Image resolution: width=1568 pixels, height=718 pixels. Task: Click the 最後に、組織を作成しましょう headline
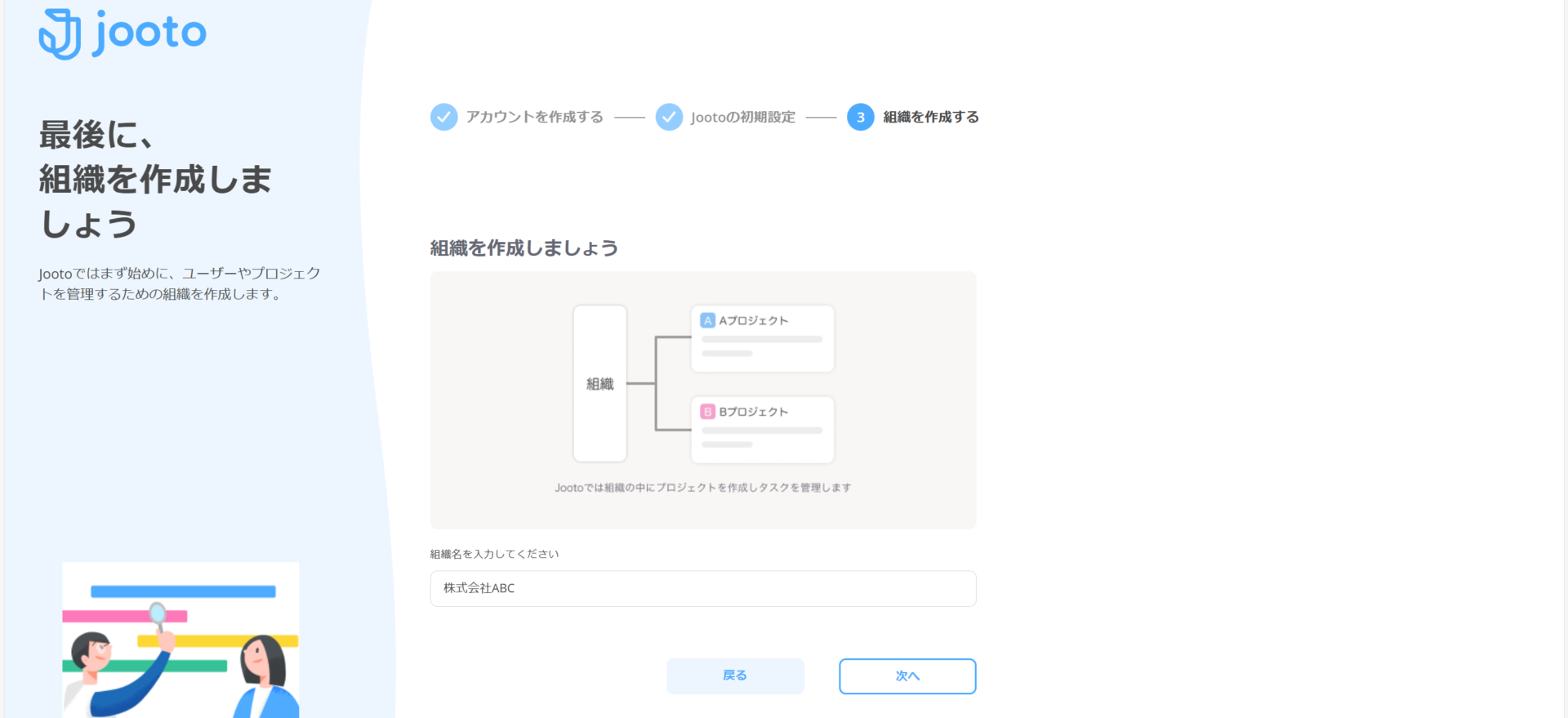pyautogui.click(x=155, y=179)
